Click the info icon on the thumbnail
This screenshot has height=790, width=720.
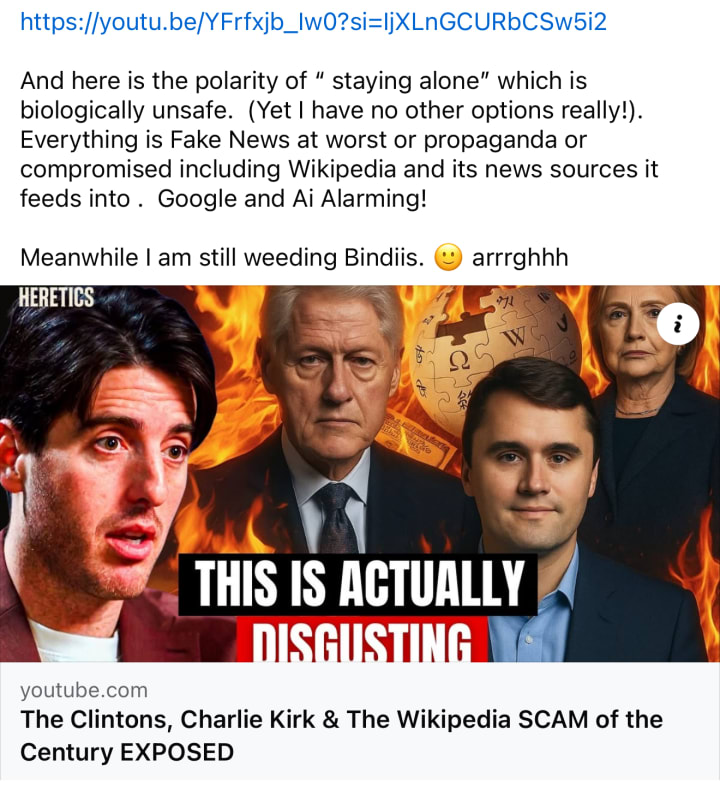click(678, 323)
